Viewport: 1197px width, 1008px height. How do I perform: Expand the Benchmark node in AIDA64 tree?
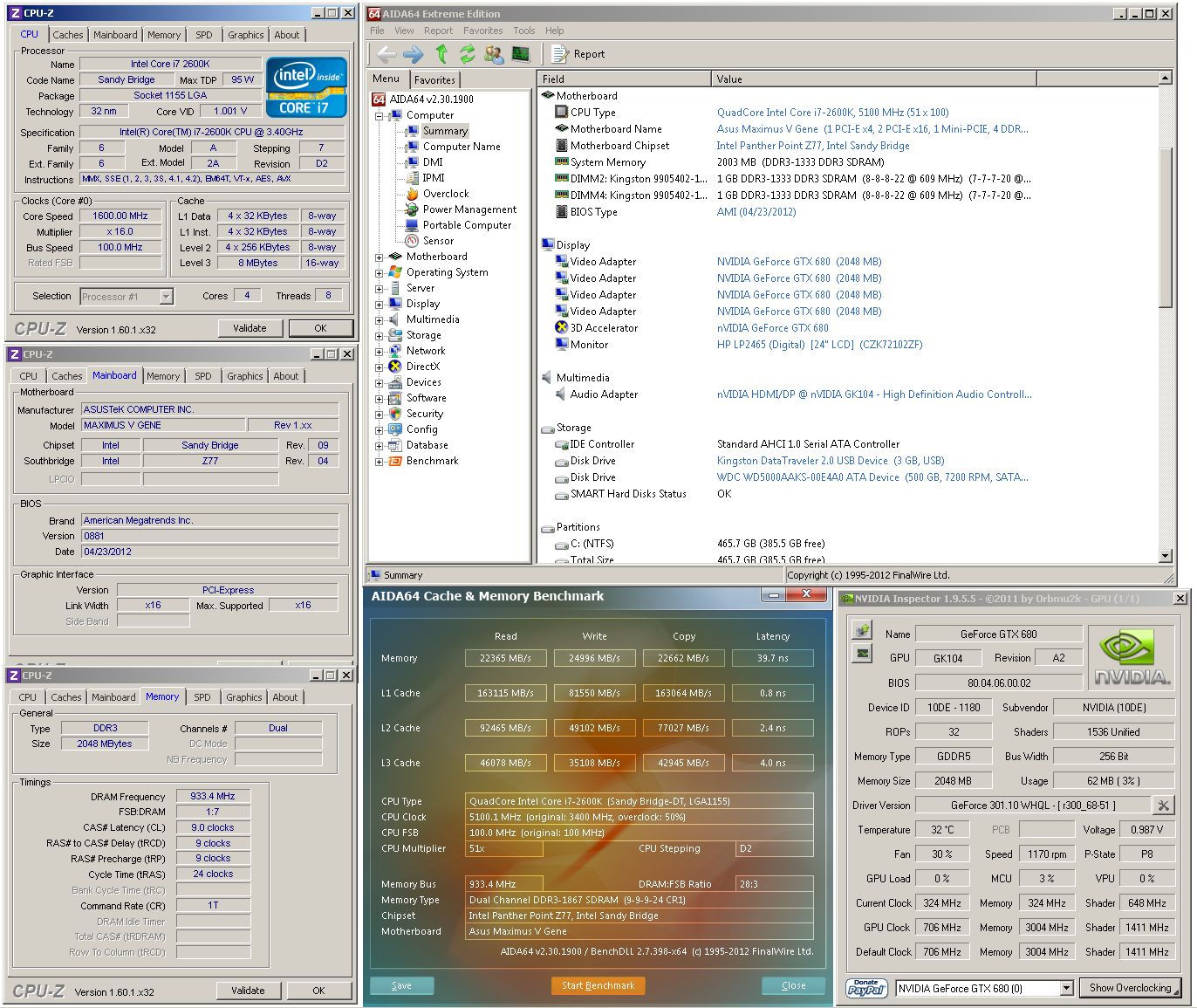(380, 462)
